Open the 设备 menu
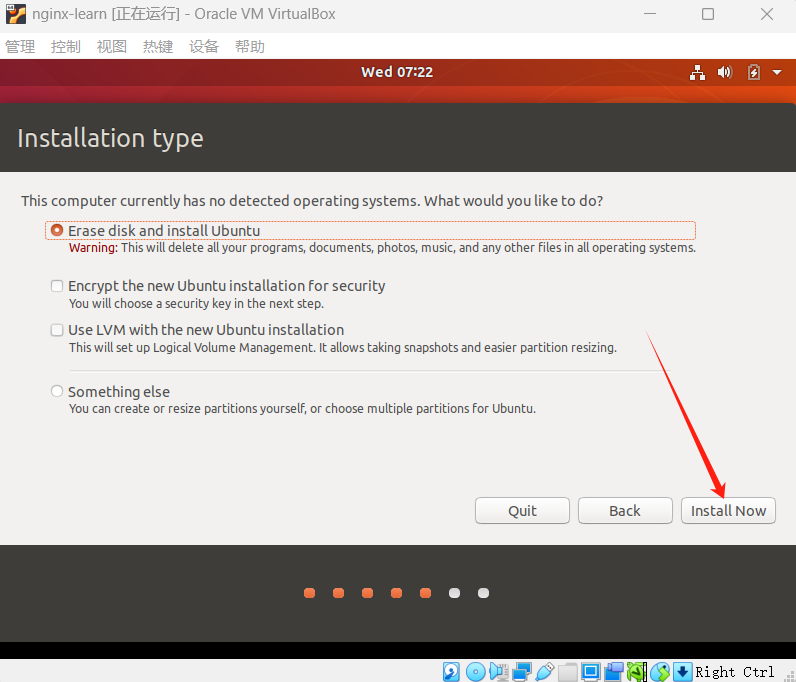Image resolution: width=796 pixels, height=682 pixels. point(204,47)
